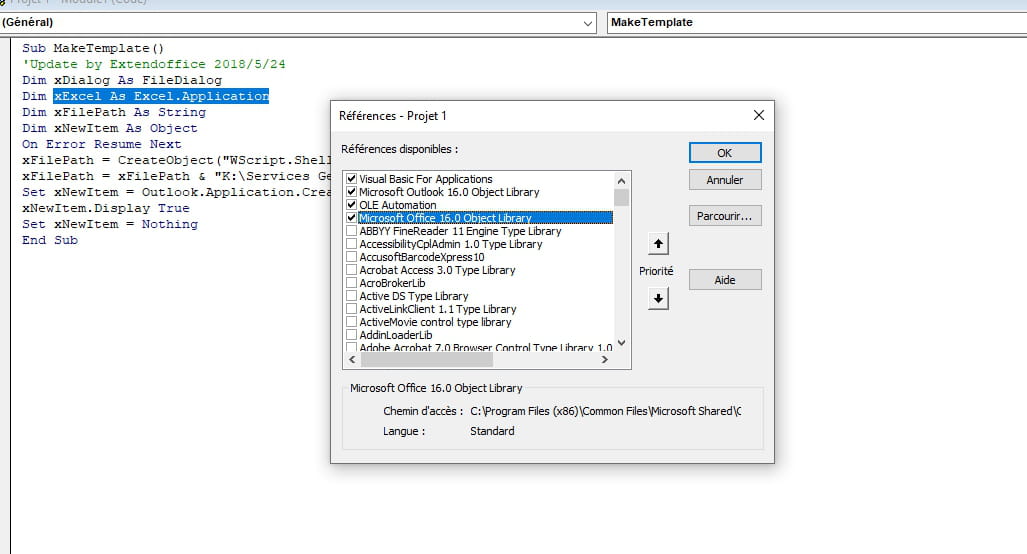This screenshot has height=554, width=1027.
Task: Uncheck OLE Automation reference
Action: click(352, 205)
